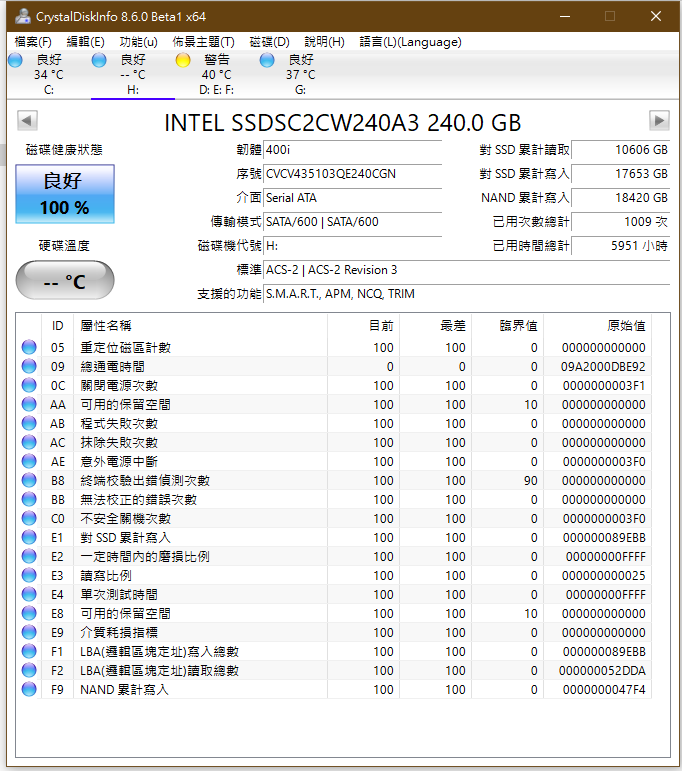This screenshot has width=682, height=771.
Task: Open the 檔案(F) menu
Action: pos(33,42)
